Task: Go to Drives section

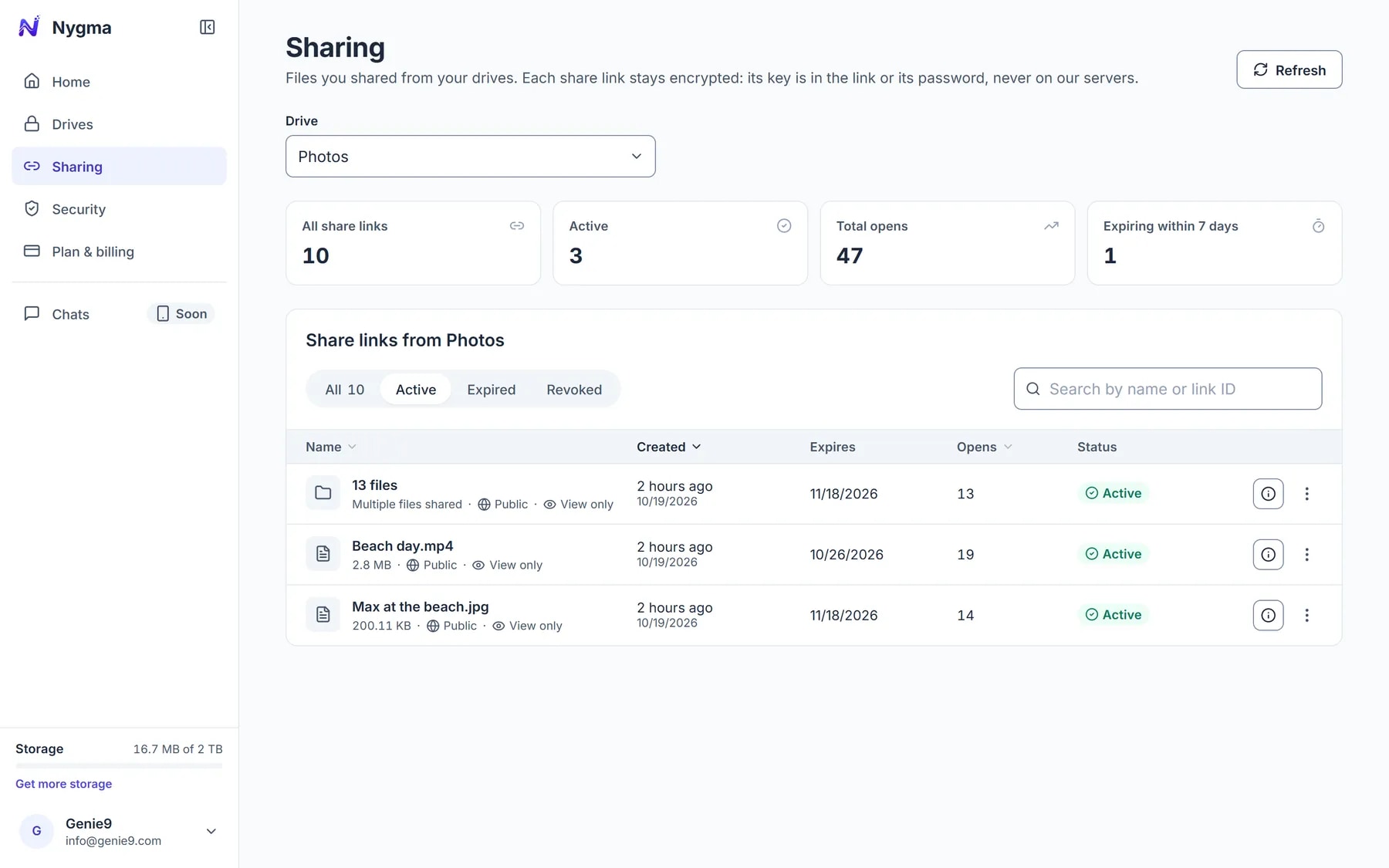Action: [x=119, y=124]
